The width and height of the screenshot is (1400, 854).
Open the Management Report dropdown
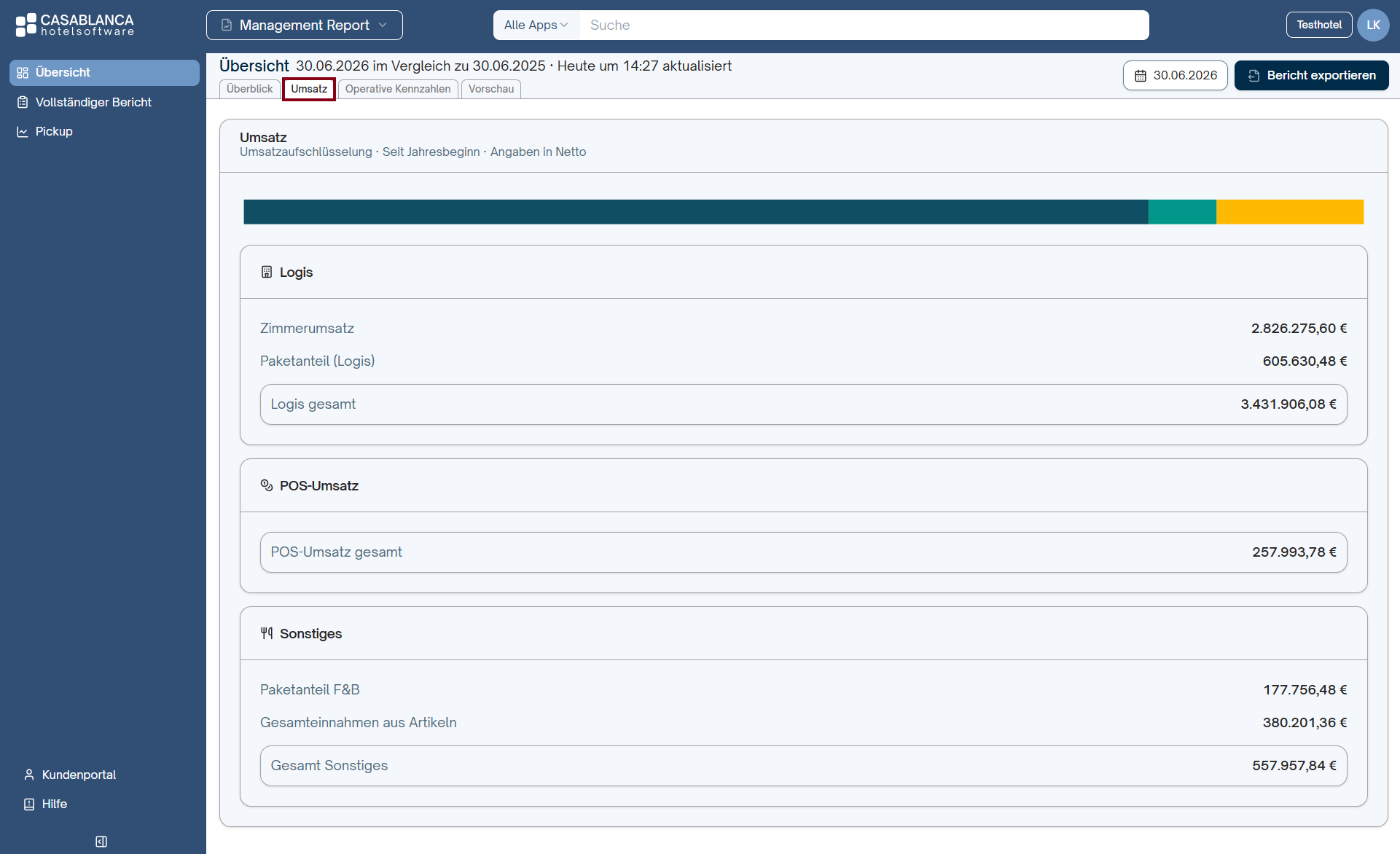pos(305,25)
